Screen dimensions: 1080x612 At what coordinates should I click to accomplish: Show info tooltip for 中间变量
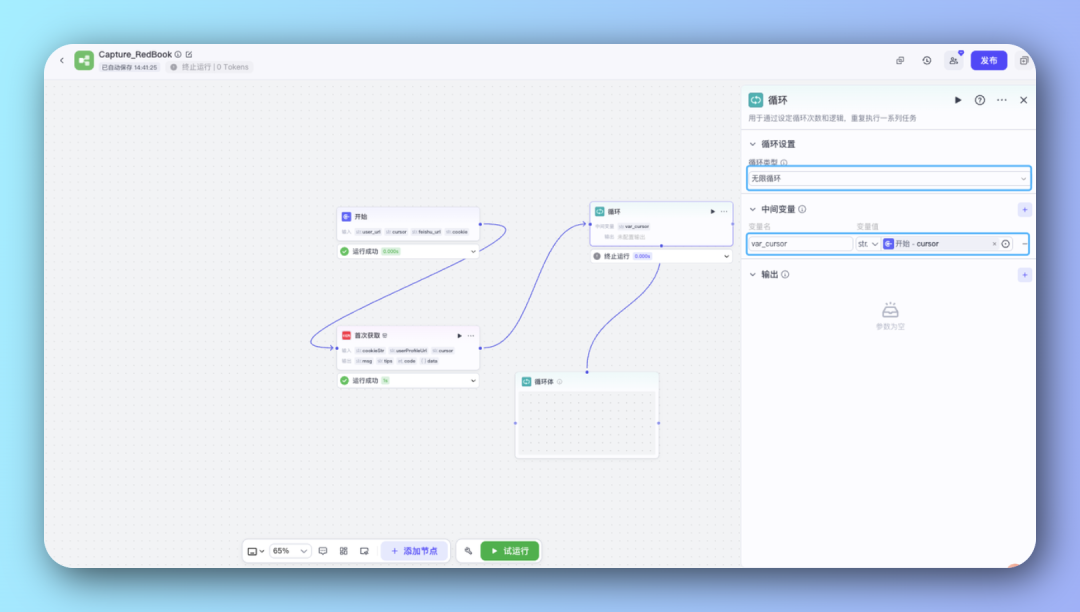[x=802, y=209]
